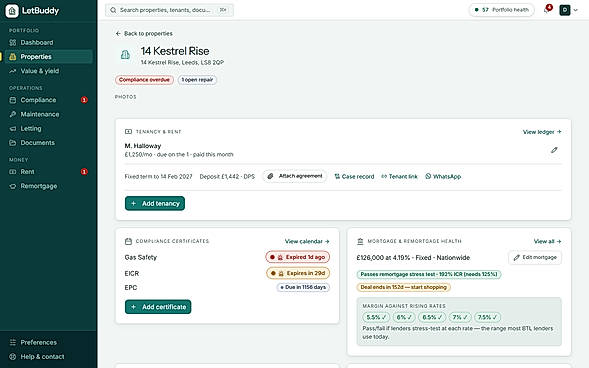This screenshot has width=589, height=368.
Task: Click Mortgage health bank icon
Action: (360, 241)
